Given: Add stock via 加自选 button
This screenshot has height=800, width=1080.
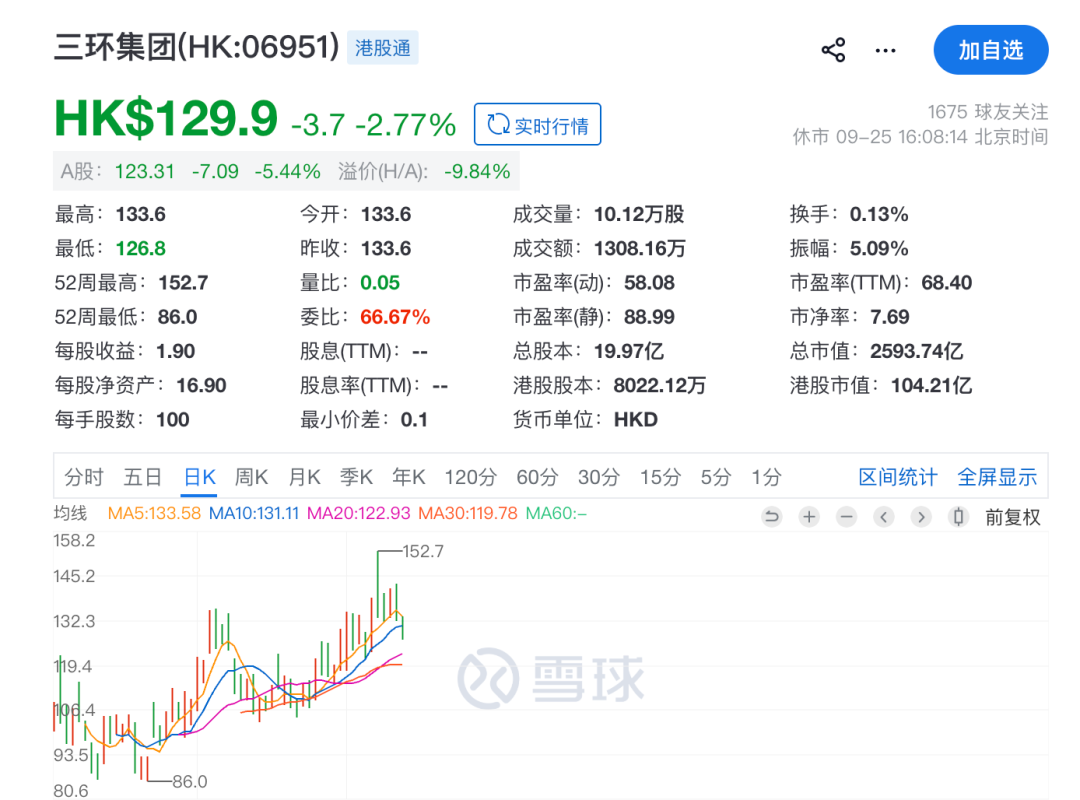Looking at the screenshot, I should [x=990, y=50].
